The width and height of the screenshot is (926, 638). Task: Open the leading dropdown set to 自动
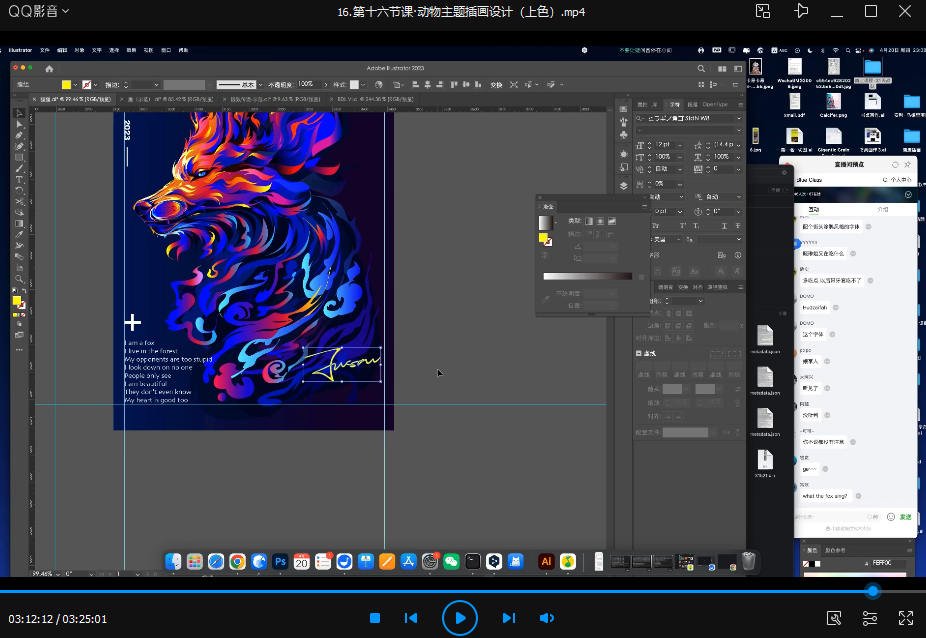click(x=661, y=169)
